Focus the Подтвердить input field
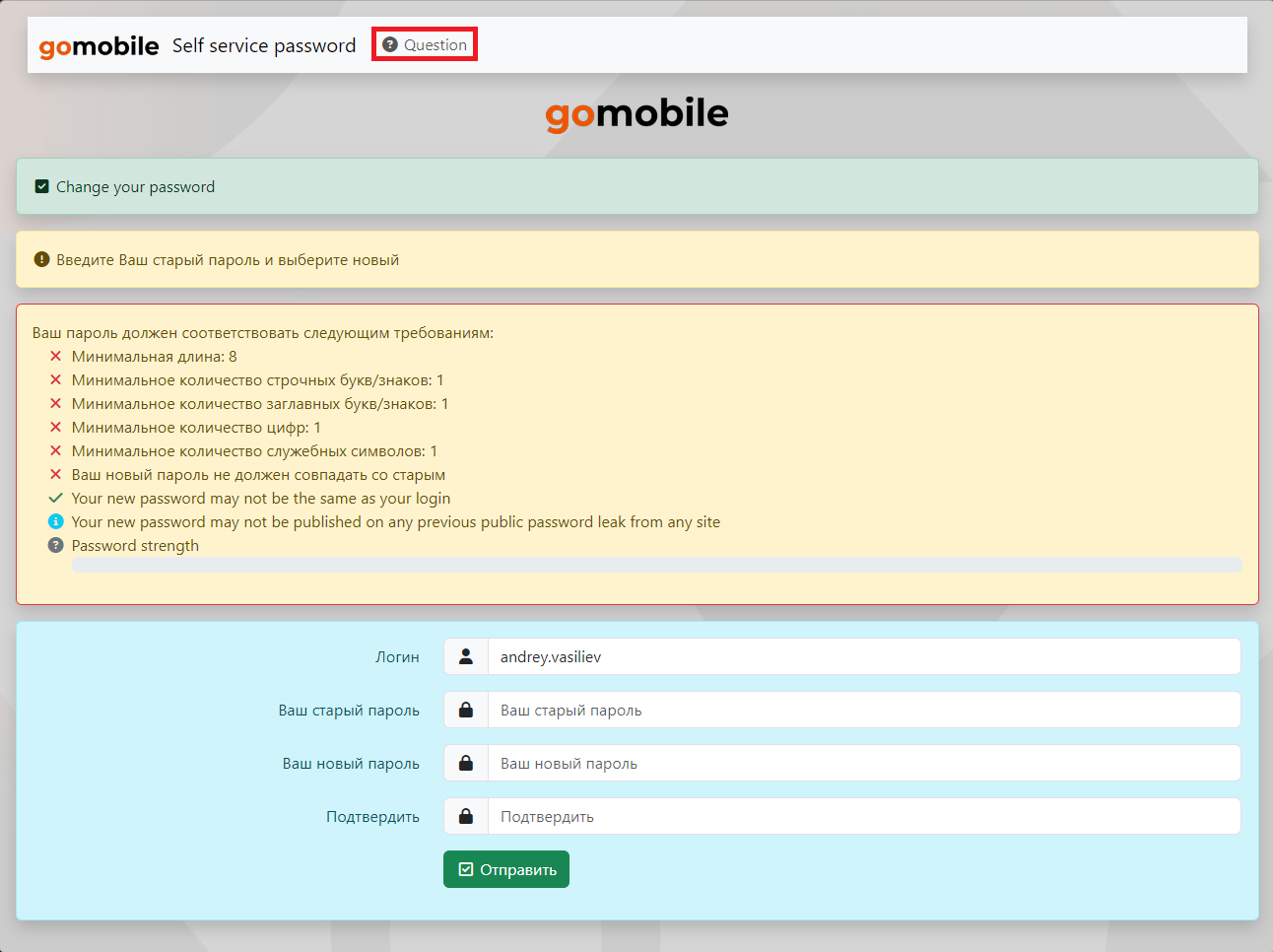Viewport: 1273px width, 952px height. pos(863,816)
